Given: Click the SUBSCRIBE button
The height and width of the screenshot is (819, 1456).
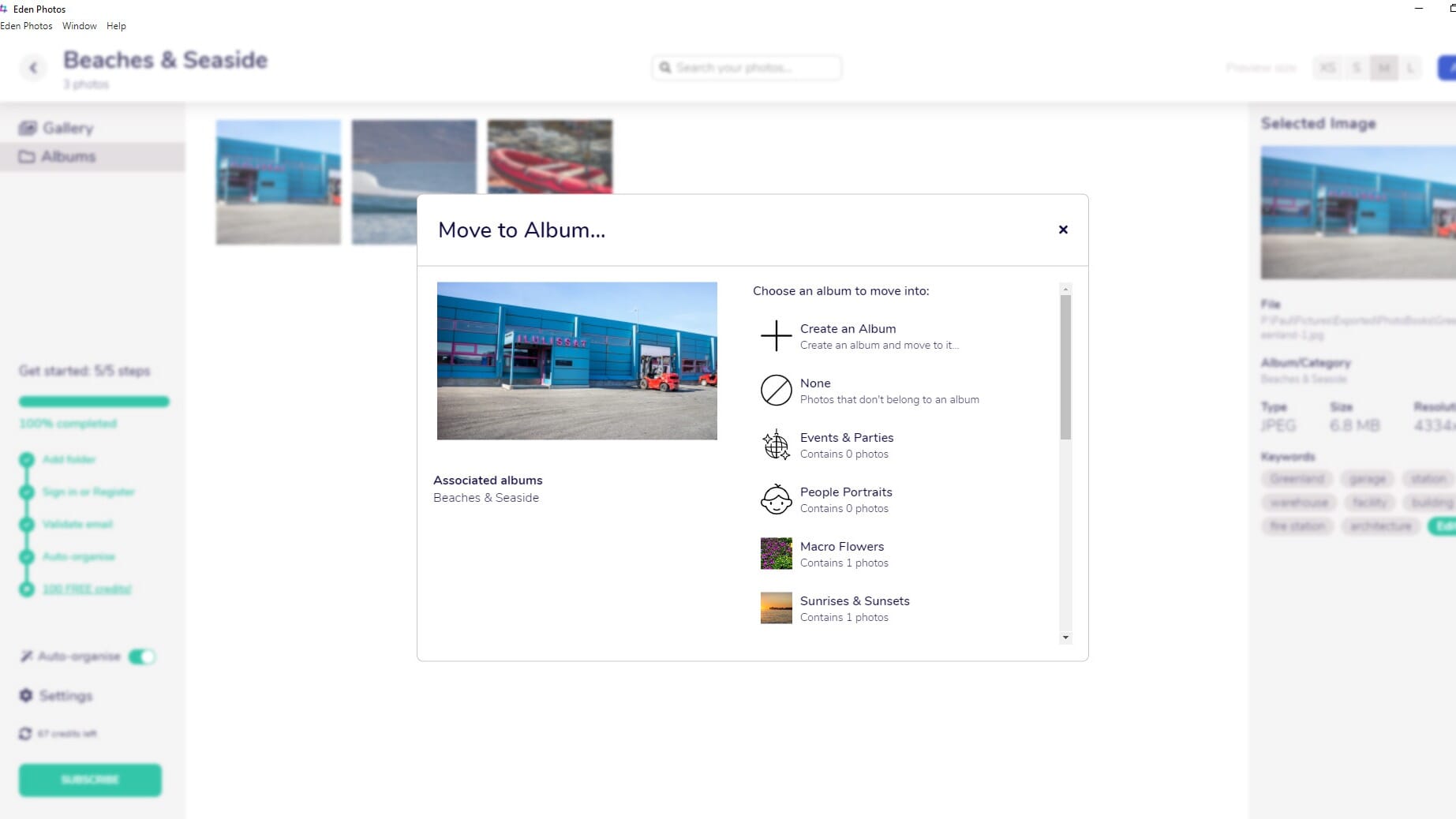Looking at the screenshot, I should (x=89, y=780).
